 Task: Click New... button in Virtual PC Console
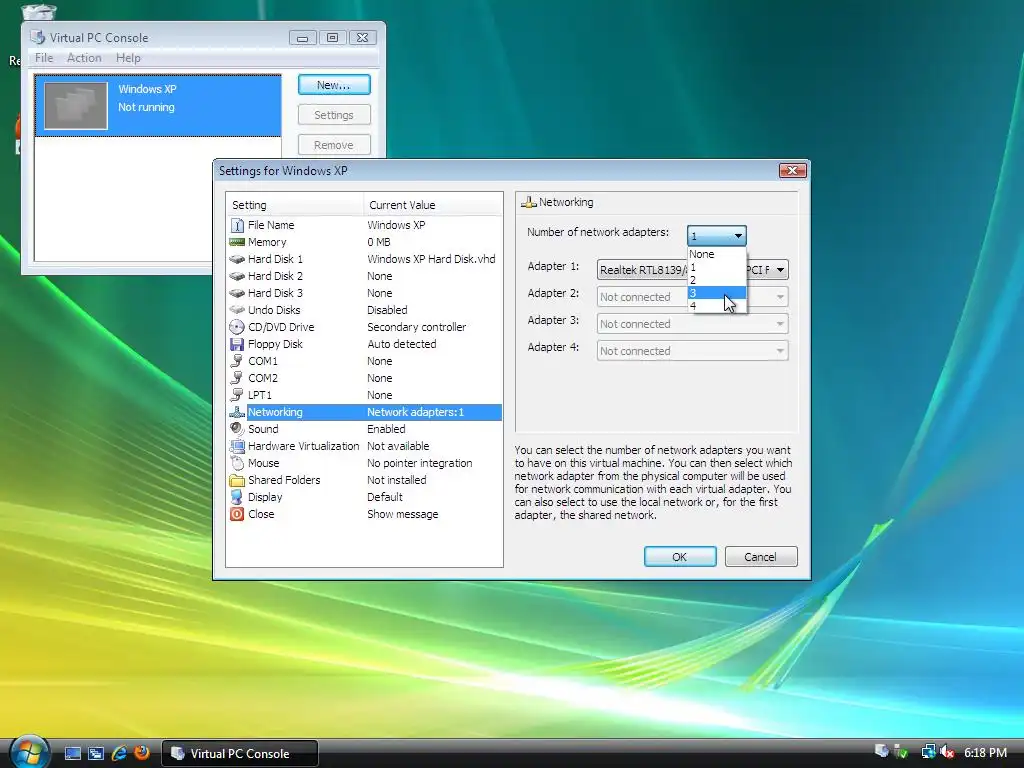point(334,85)
